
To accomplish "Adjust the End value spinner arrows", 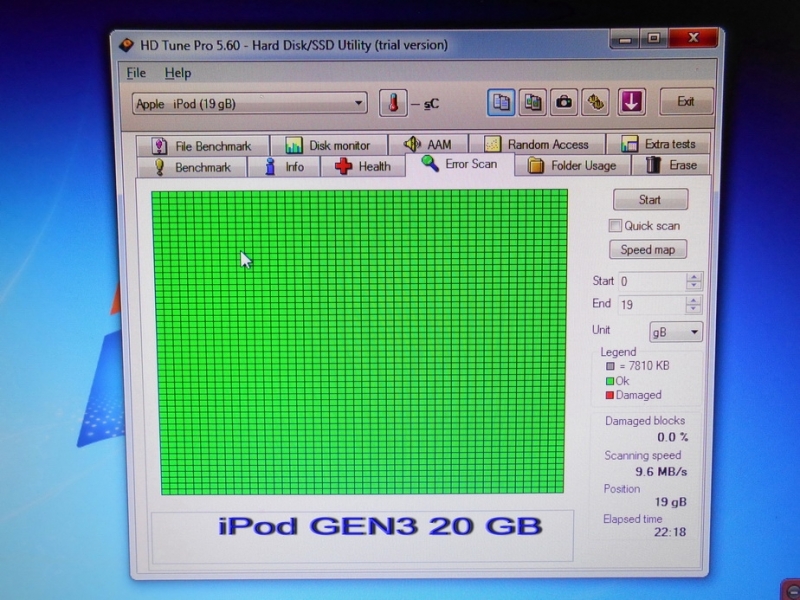I will click(x=695, y=305).
